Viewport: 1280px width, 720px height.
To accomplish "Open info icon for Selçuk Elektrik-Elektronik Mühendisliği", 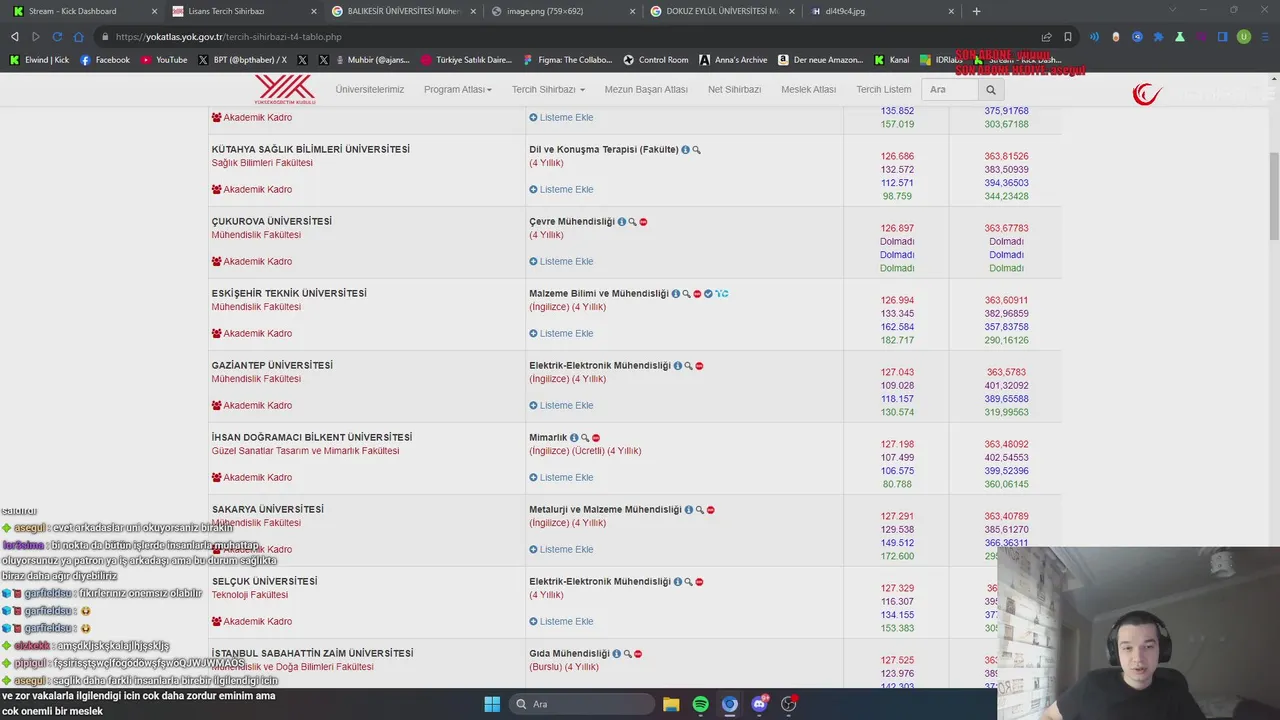I will 677,582.
